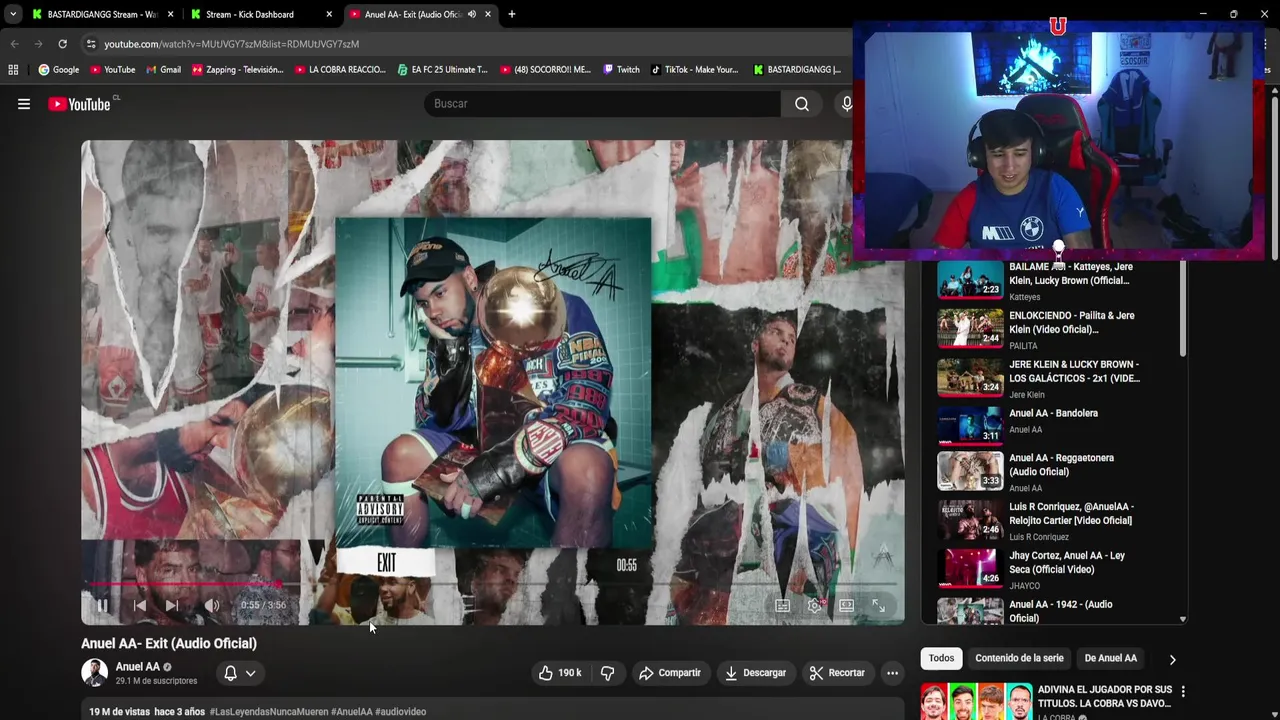Select Contenido de la serie chip

(x=1019, y=658)
